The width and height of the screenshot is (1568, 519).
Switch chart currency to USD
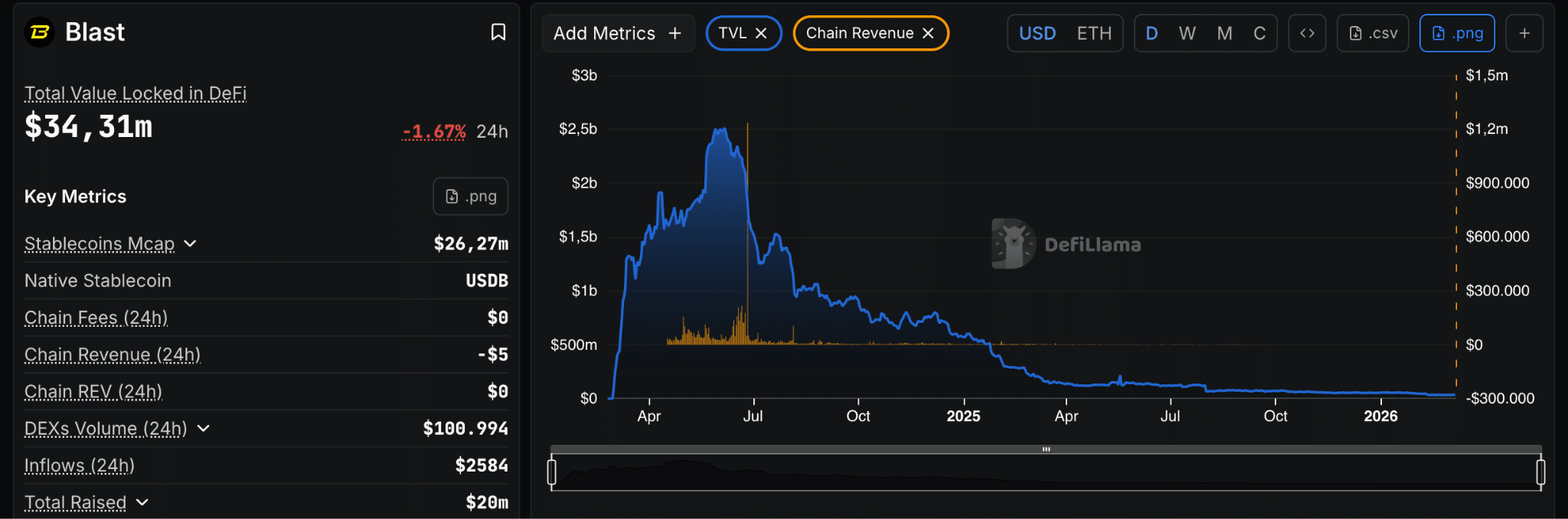click(1037, 33)
